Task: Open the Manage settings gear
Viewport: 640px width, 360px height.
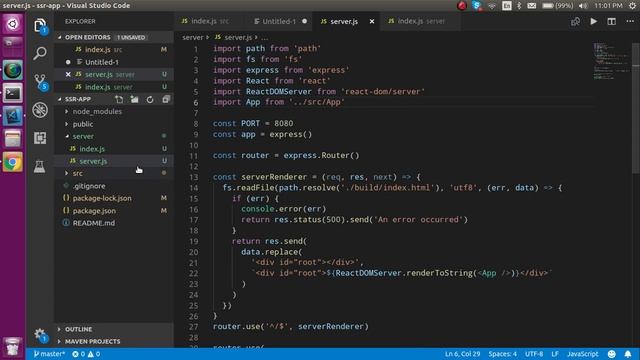Action: [40, 335]
